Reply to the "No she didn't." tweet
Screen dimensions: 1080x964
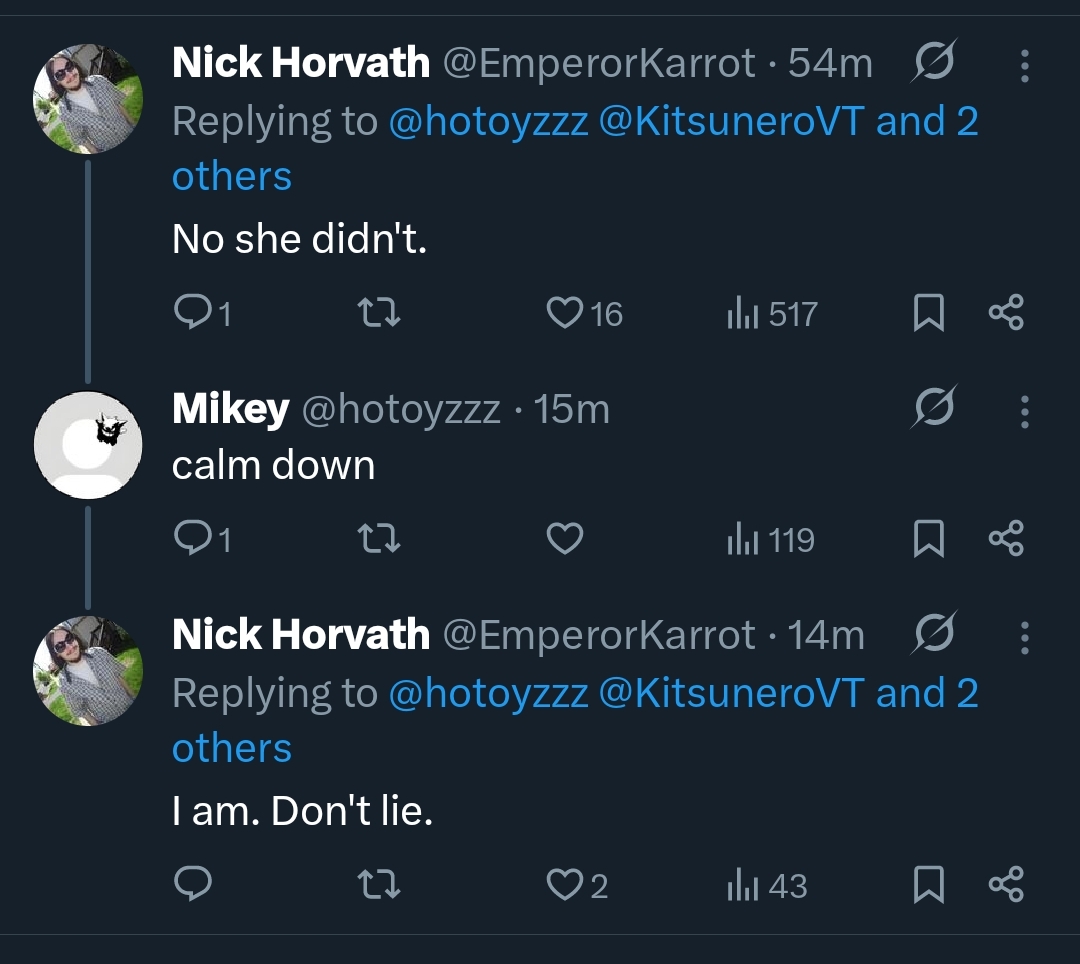(x=190, y=314)
